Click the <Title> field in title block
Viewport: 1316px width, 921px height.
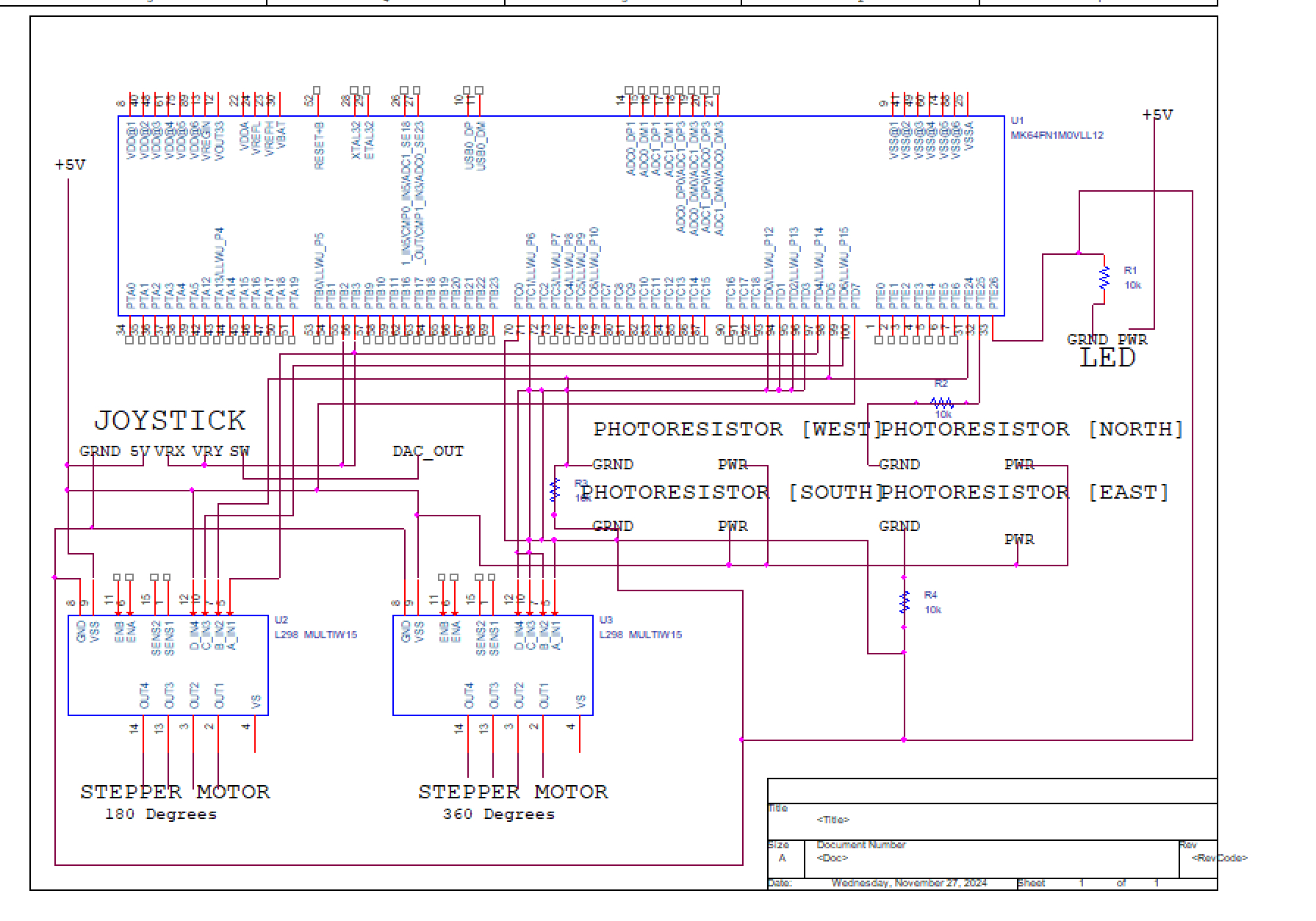click(x=833, y=820)
